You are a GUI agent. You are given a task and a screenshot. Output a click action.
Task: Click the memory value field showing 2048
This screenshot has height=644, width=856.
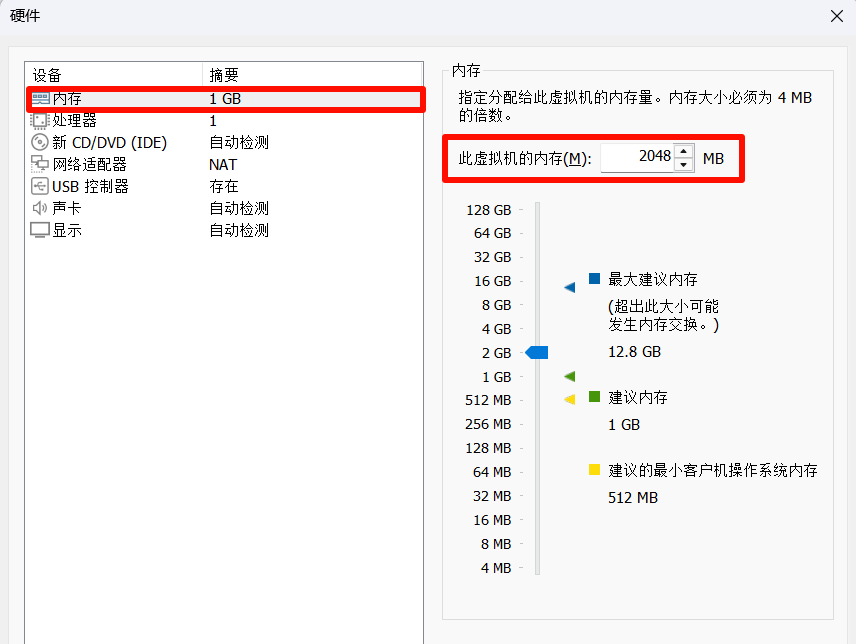pos(637,158)
